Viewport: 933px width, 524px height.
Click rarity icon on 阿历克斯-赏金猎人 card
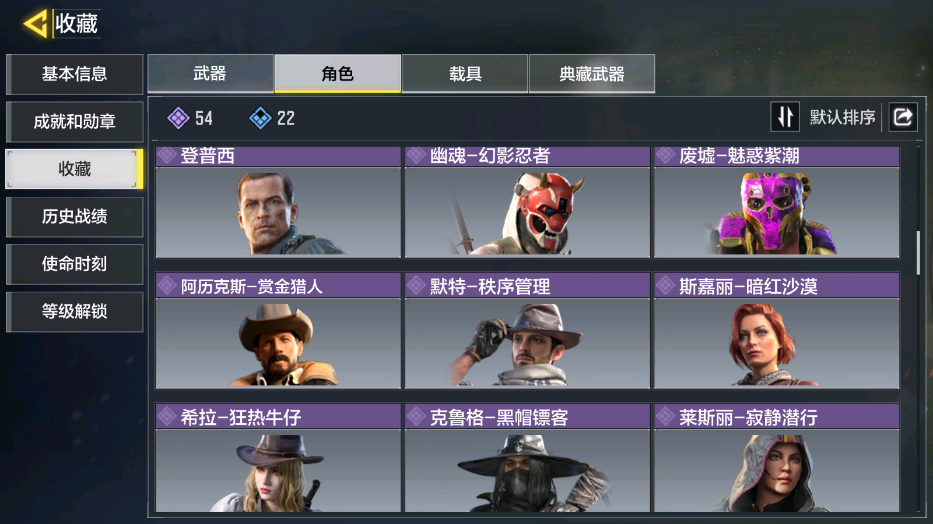167,286
